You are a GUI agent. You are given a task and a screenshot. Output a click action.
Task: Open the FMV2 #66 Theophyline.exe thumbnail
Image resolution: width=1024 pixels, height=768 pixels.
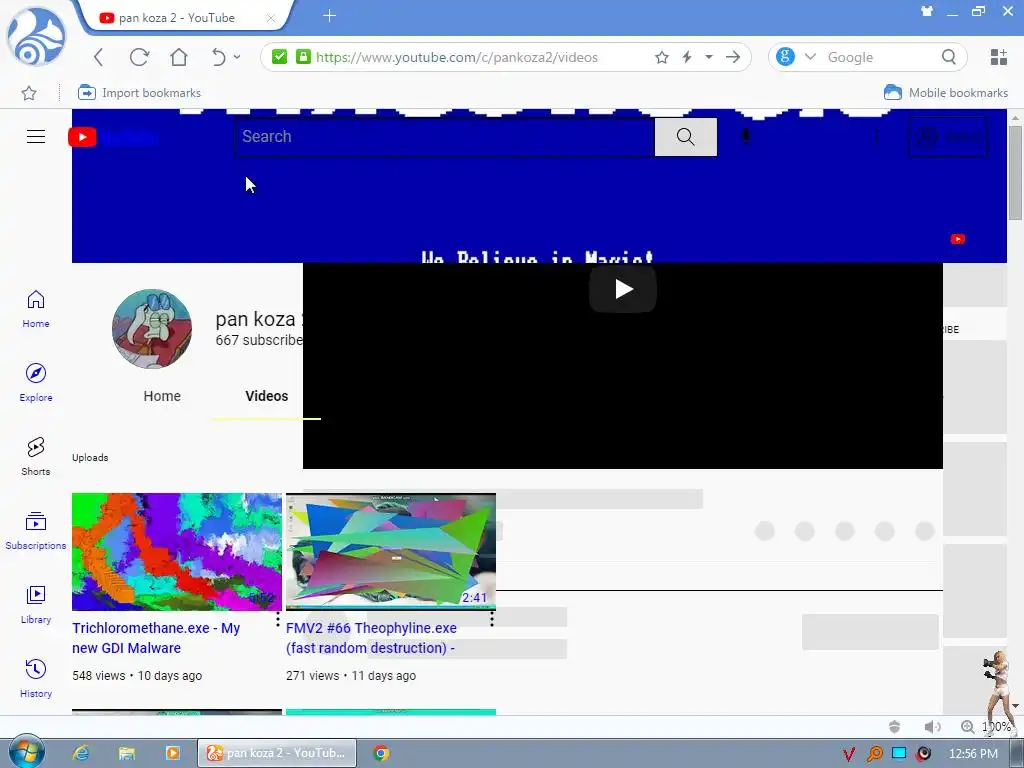(x=391, y=552)
